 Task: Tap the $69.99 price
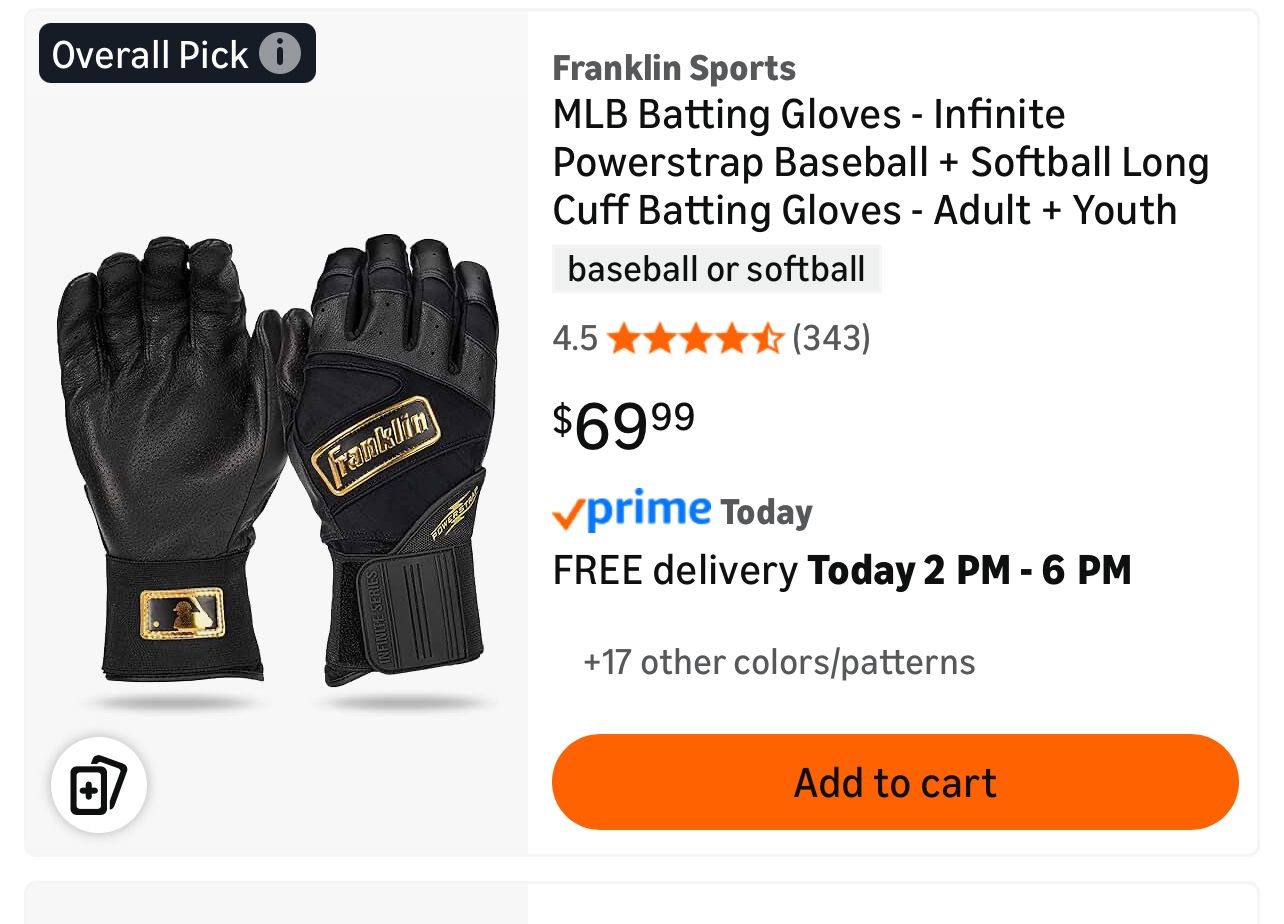(x=624, y=424)
